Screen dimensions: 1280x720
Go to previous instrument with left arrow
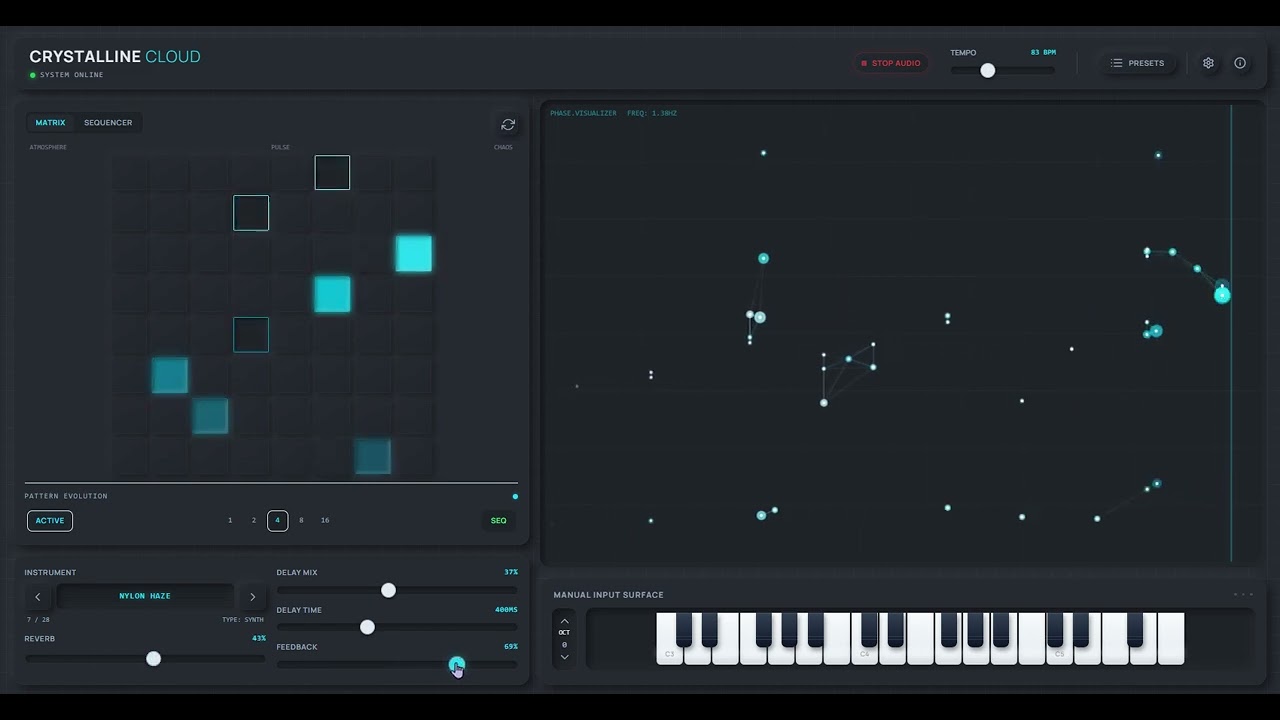click(38, 596)
